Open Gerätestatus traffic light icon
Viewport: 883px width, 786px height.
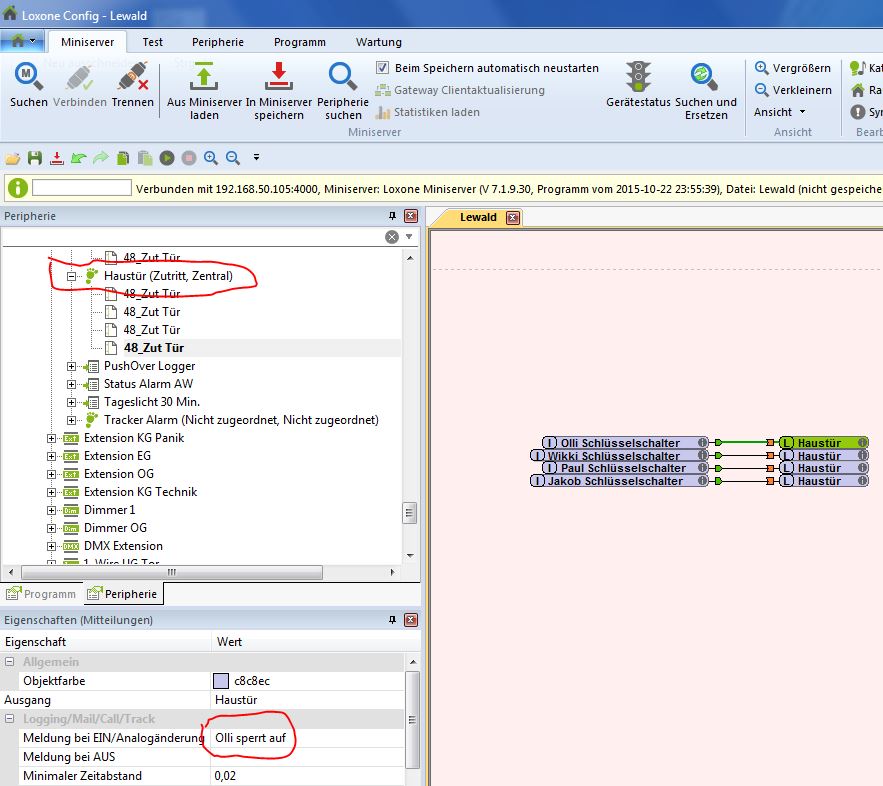pyautogui.click(x=638, y=78)
